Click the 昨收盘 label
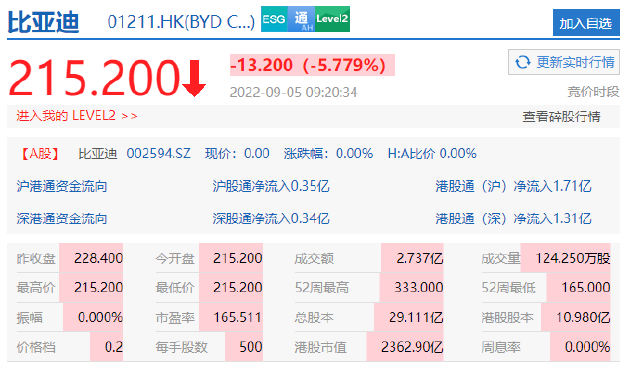The height and width of the screenshot is (372, 630). pos(36,259)
